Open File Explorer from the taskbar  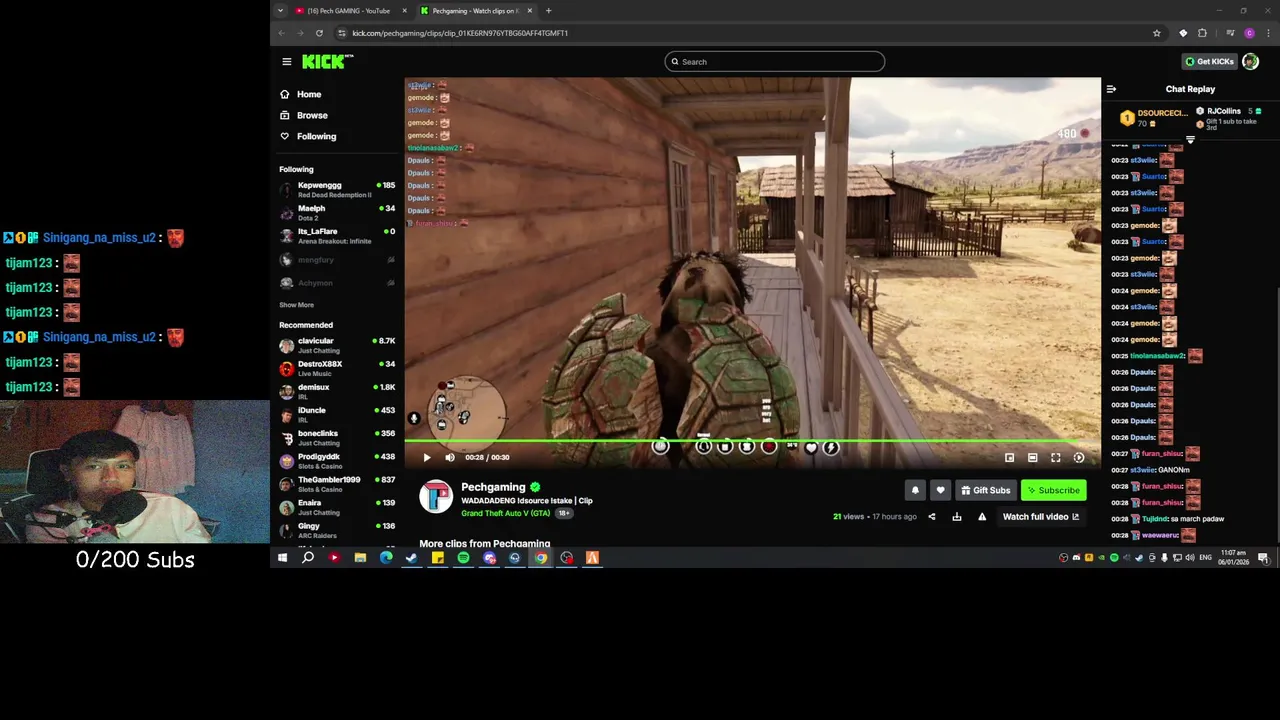(x=360, y=558)
